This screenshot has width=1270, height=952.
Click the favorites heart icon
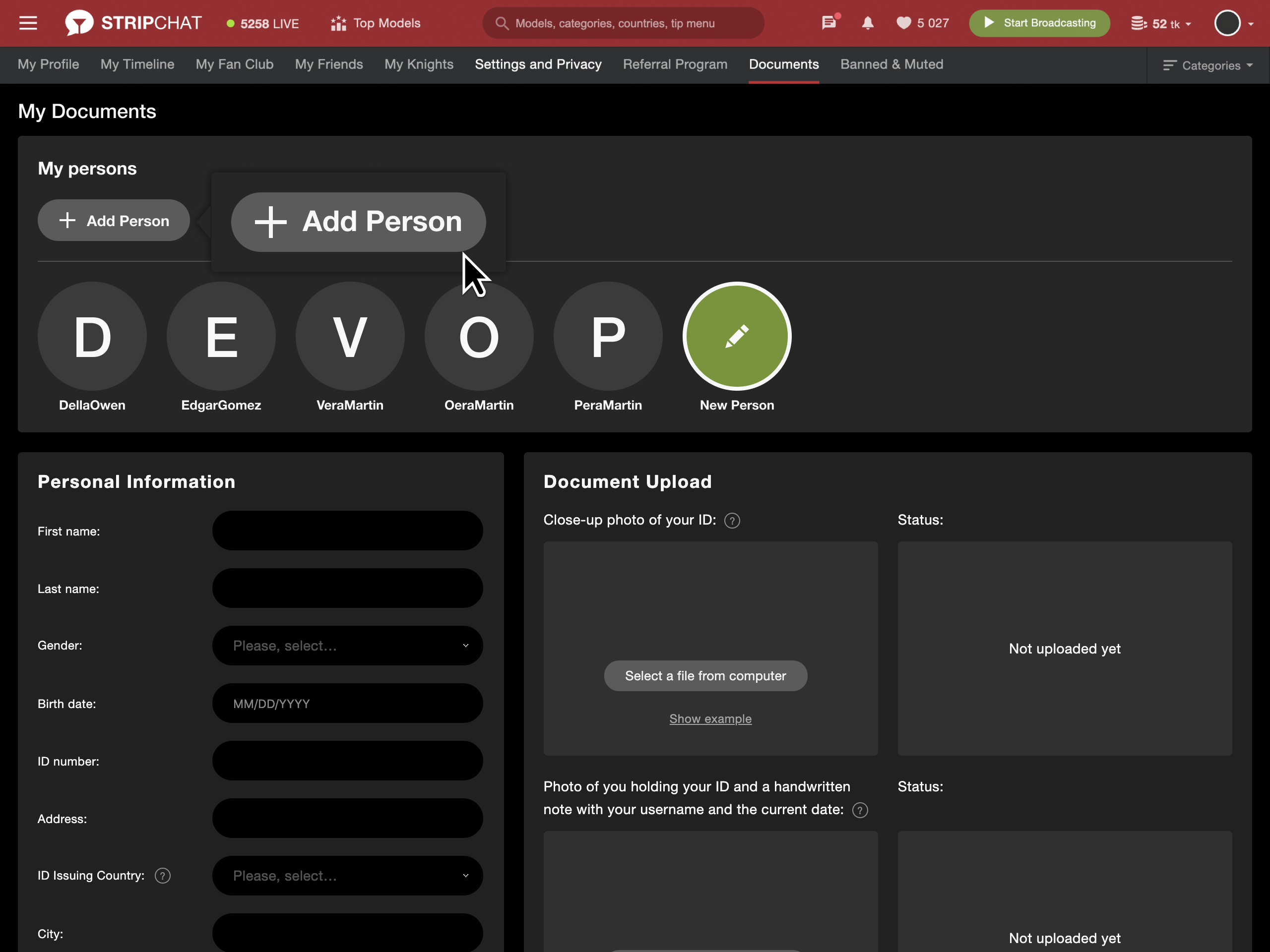904,23
